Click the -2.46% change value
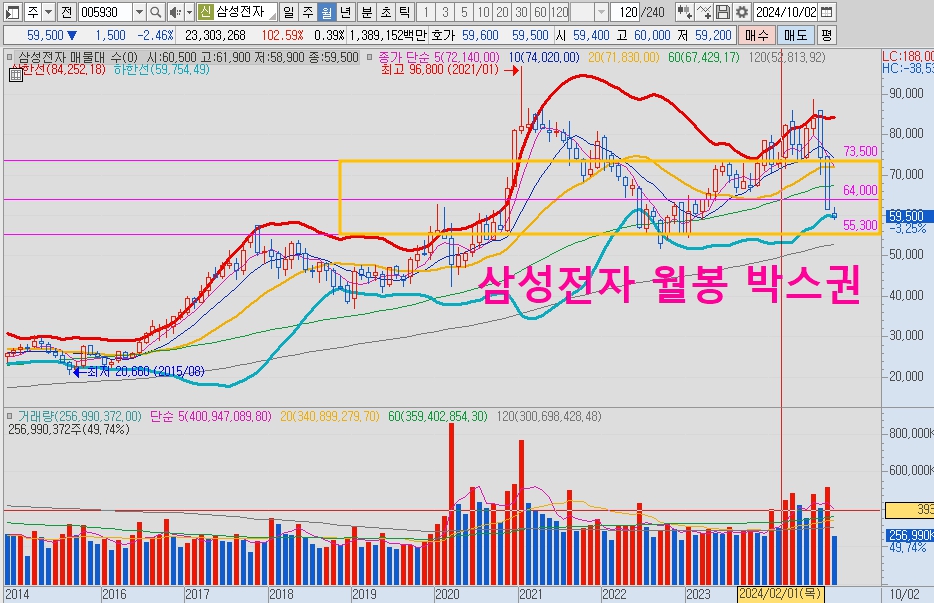The height and width of the screenshot is (603, 934). click(x=155, y=35)
